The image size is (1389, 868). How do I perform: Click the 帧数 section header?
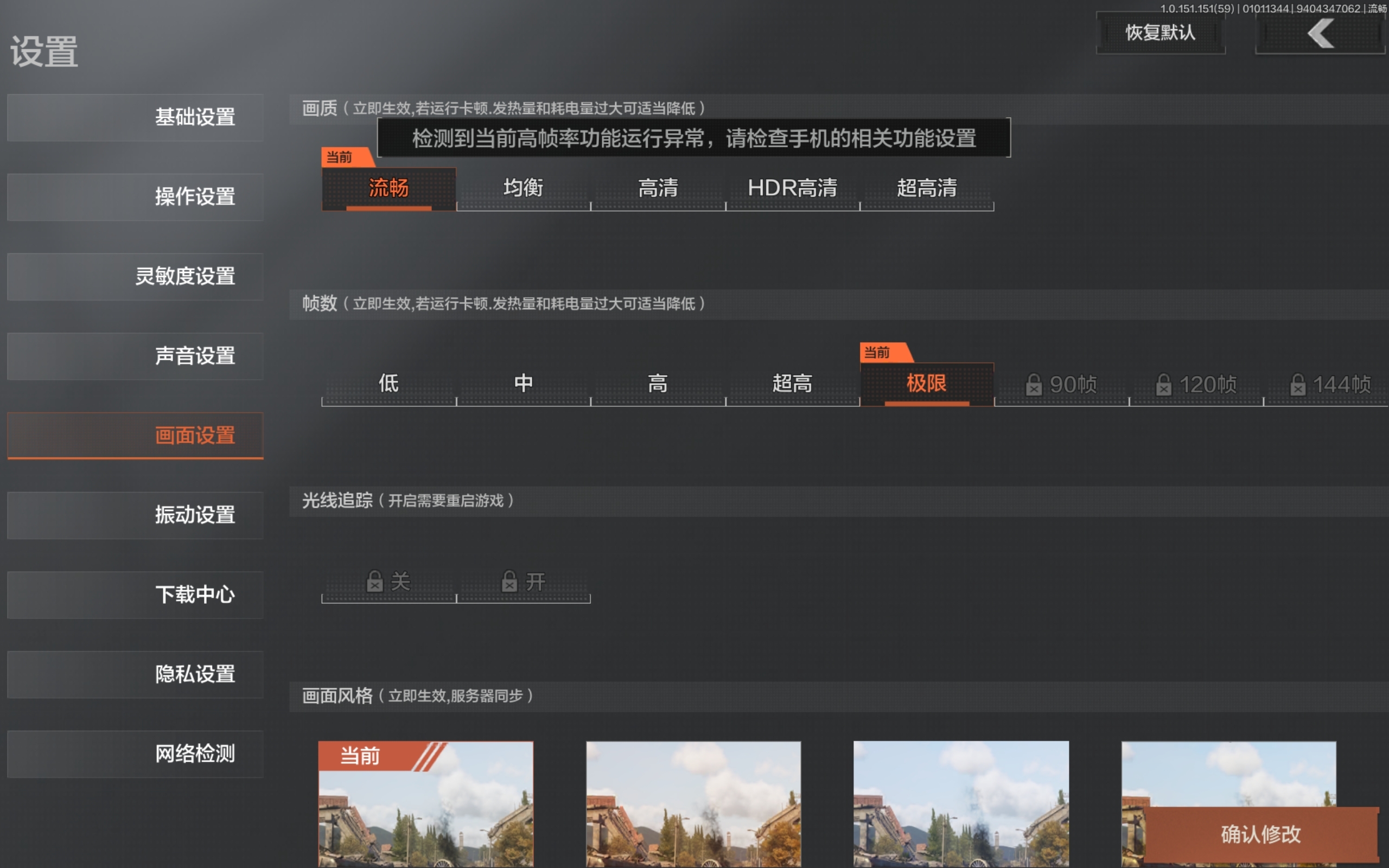839,304
